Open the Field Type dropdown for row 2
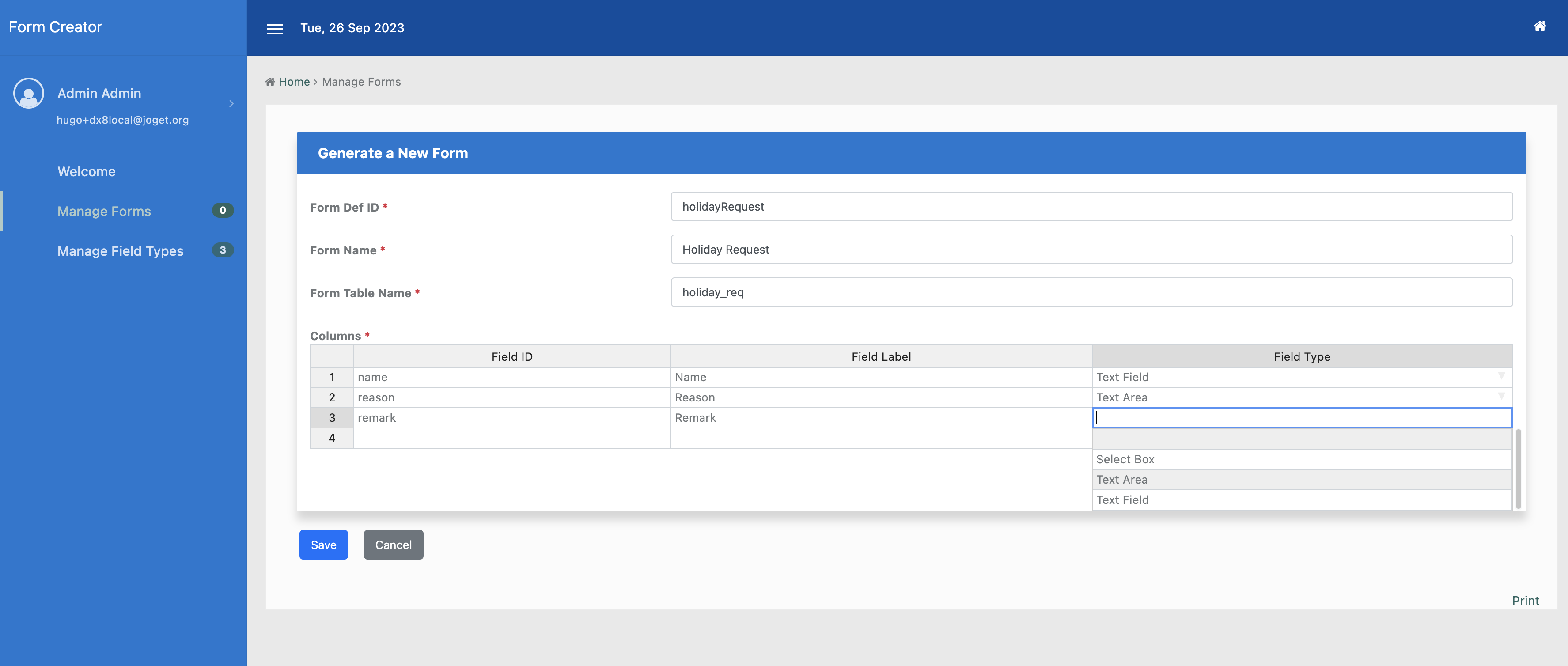 click(1501, 396)
